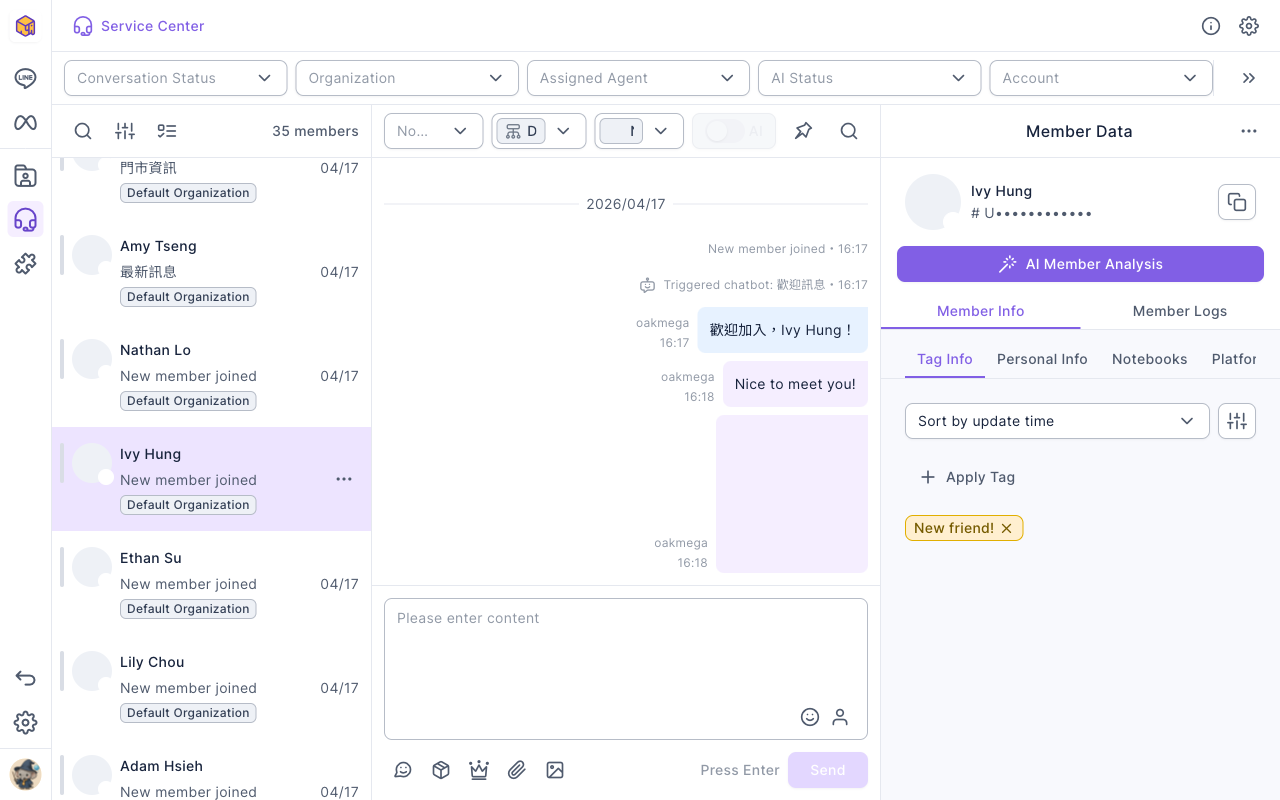Open settings gear in top-right header
1280x800 pixels.
coord(1249,26)
